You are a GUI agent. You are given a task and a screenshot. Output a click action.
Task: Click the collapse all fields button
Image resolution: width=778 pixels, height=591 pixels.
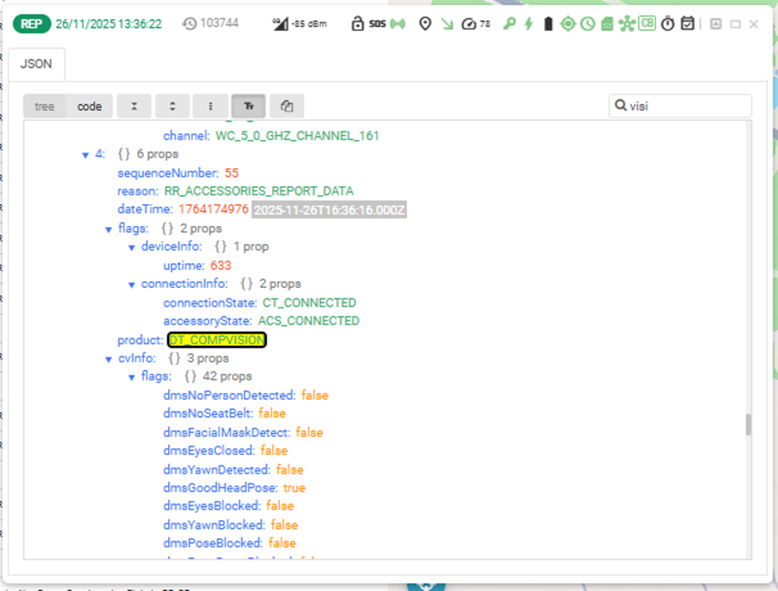click(x=135, y=106)
